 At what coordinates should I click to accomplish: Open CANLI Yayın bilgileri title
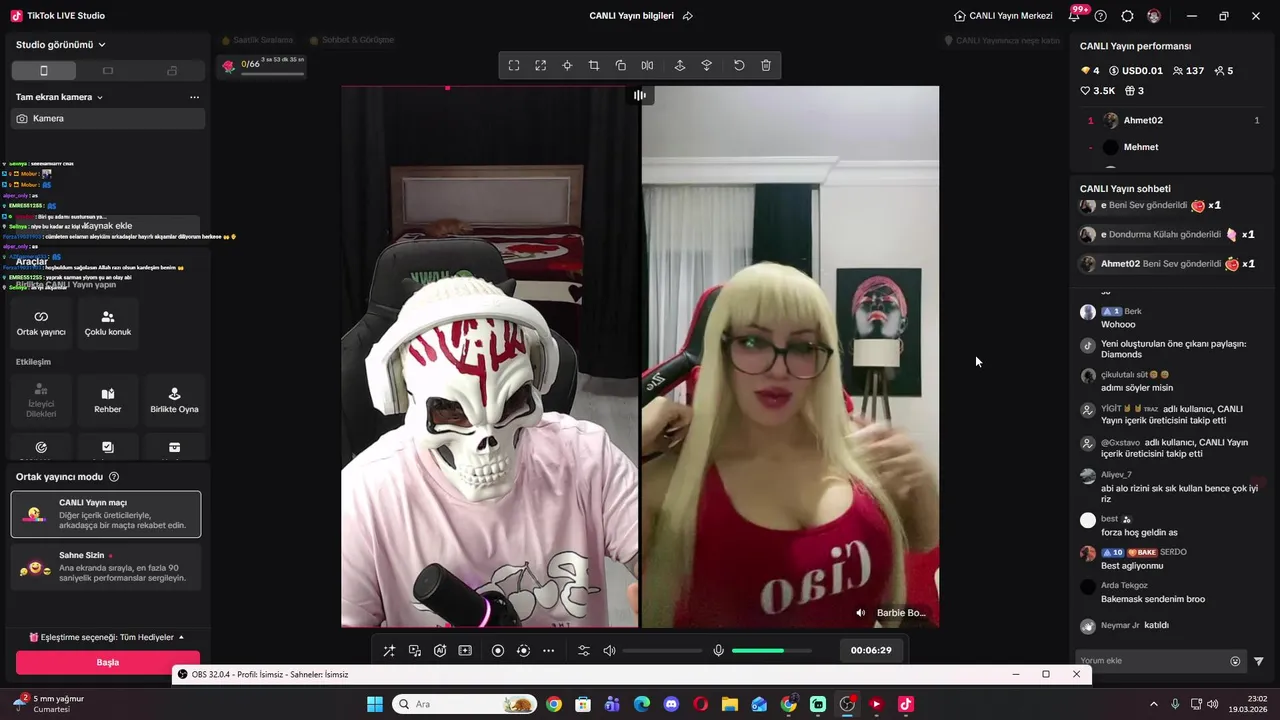coord(631,16)
